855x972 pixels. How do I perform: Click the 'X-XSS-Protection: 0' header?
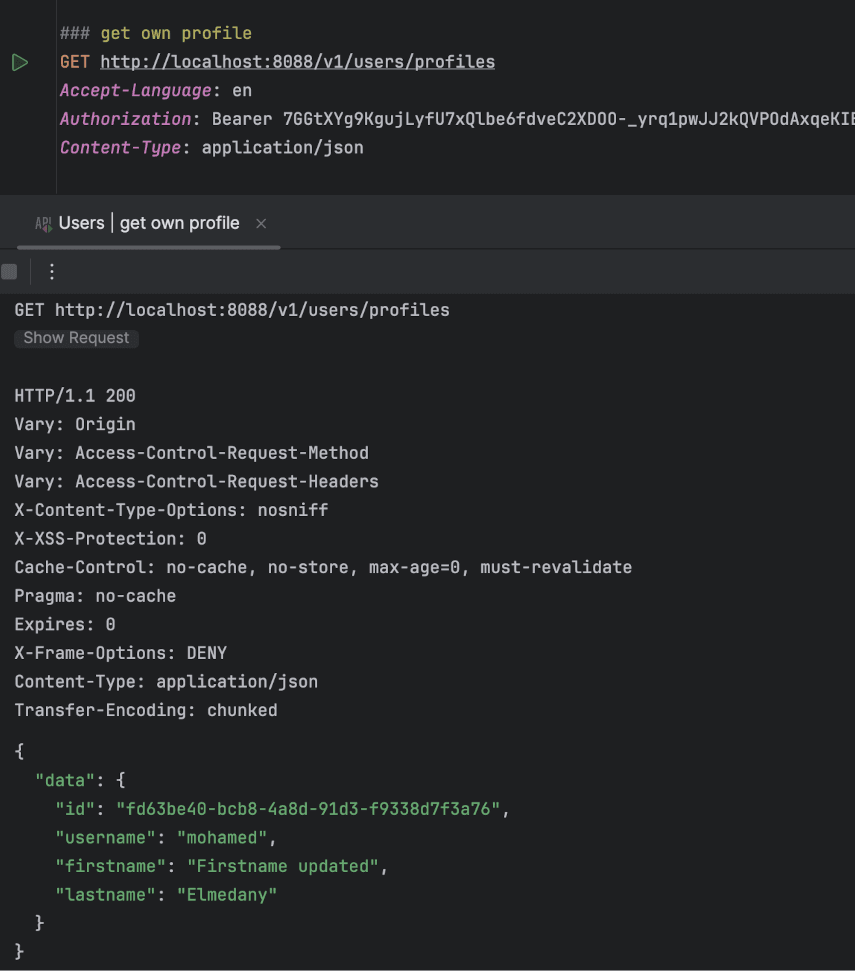click(x=110, y=538)
